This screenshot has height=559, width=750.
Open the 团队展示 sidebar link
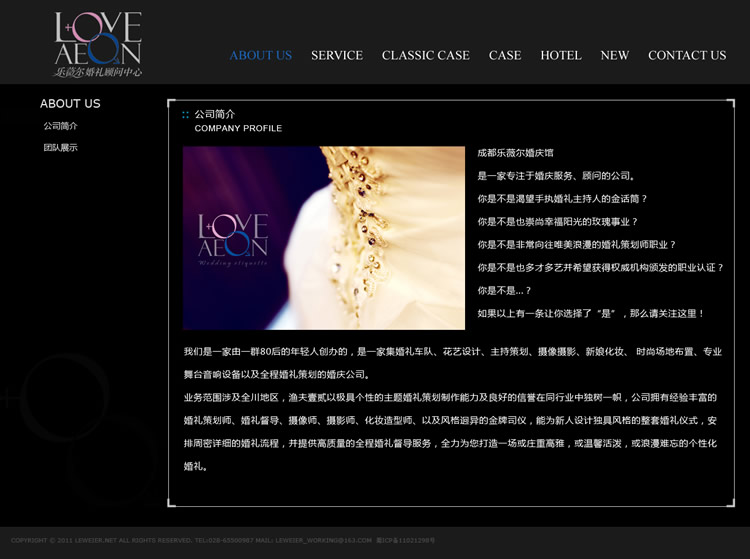[60, 147]
